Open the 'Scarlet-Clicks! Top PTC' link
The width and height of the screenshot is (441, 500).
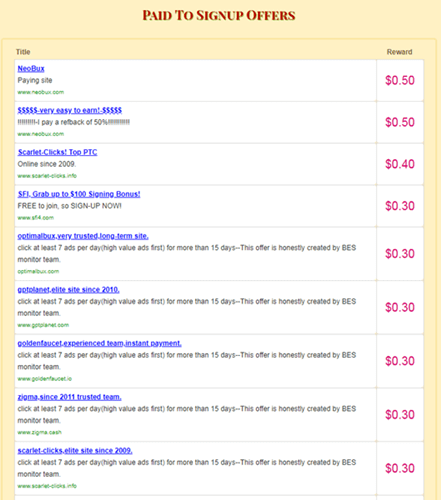tap(57, 152)
